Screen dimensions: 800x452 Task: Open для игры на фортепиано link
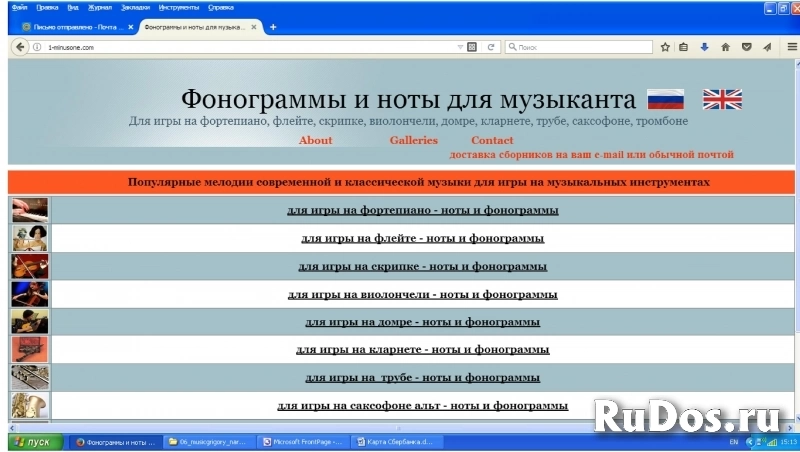click(x=422, y=210)
